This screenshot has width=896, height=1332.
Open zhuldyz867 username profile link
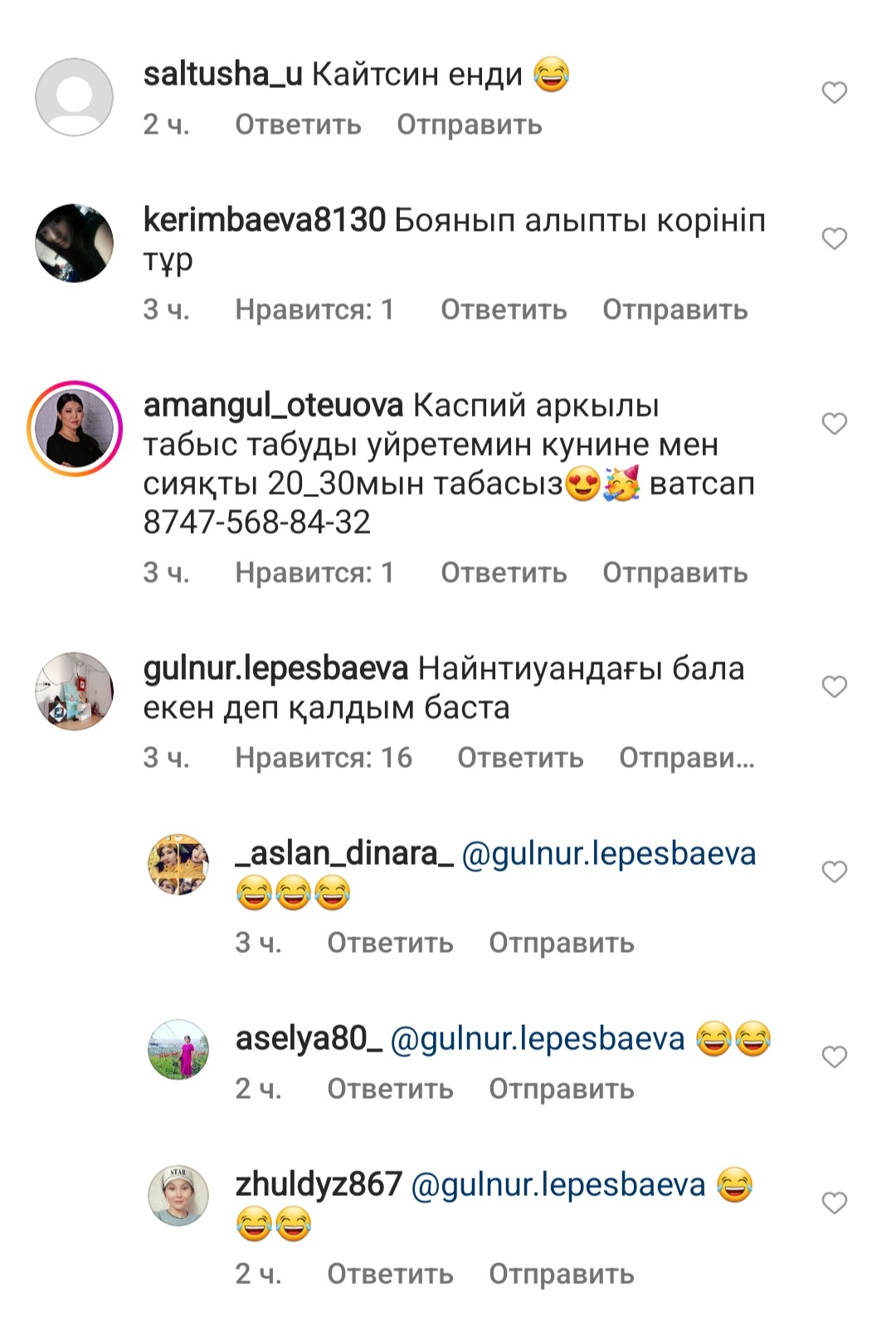[x=319, y=1184]
